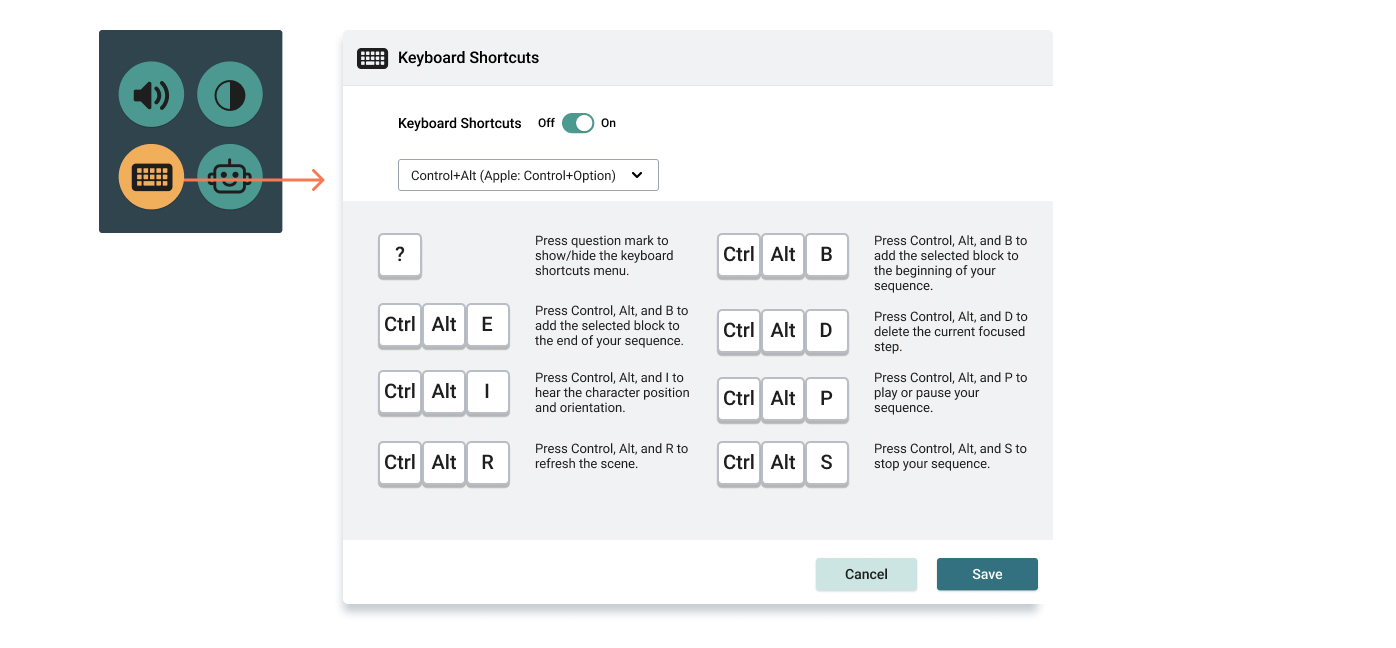Select the robot assistant icon
Image resolution: width=1396 pixels, height=648 pixels.
[229, 176]
